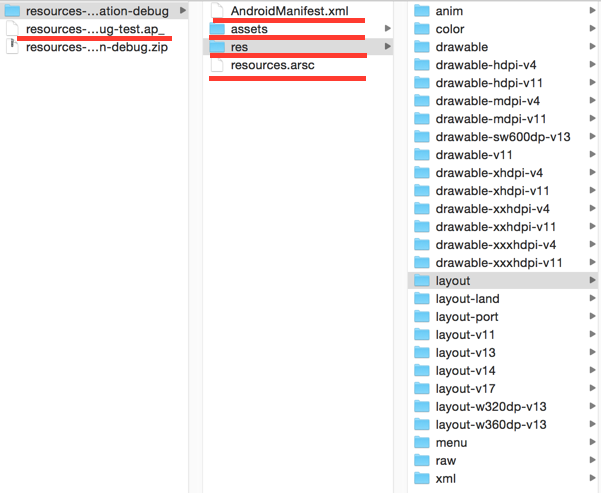
Task: Click the layout folder icon
Action: click(x=422, y=281)
